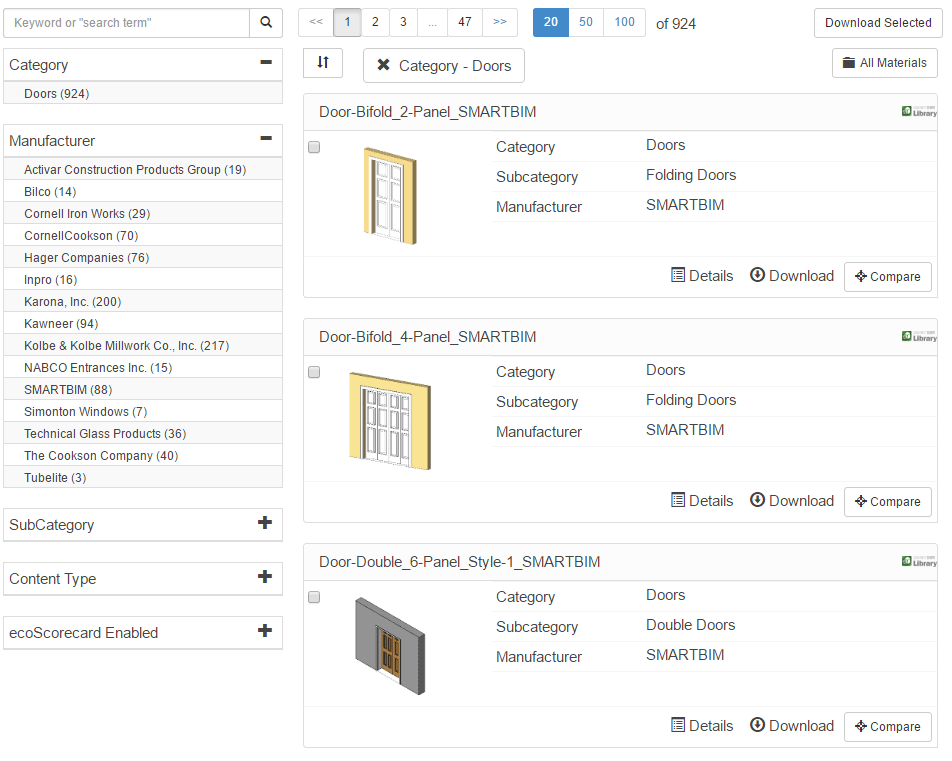952x761 pixels.
Task: Download the Door-Bifold_2-Panel_SMARTBIM file
Action: point(791,276)
